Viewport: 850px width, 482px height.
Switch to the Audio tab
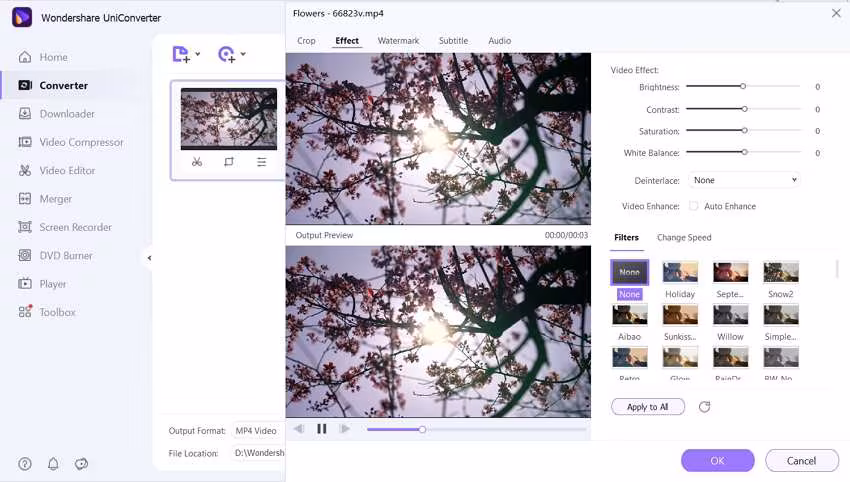tap(499, 41)
